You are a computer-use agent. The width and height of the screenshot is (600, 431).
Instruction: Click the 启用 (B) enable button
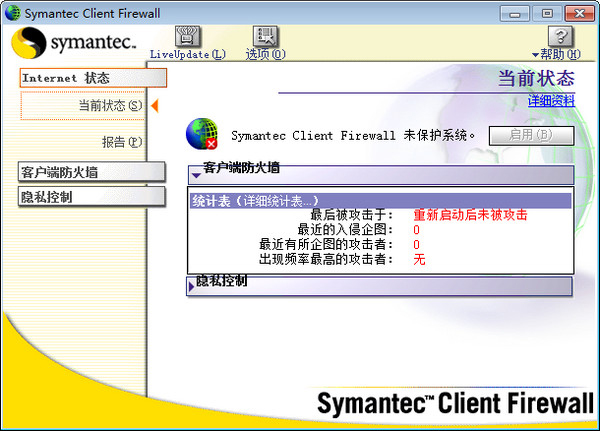point(532,136)
